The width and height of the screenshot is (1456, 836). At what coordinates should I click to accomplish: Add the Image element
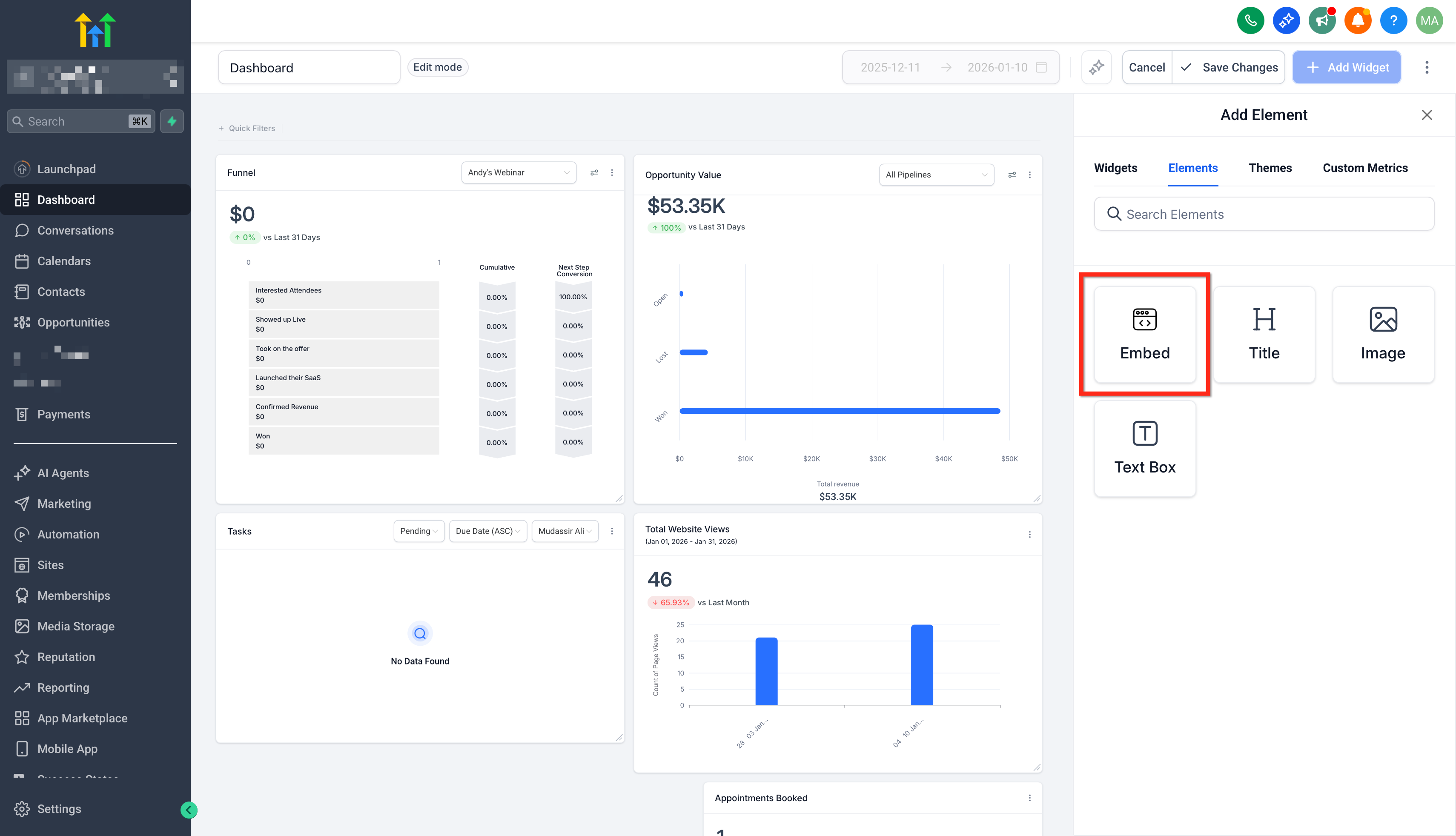pyautogui.click(x=1382, y=335)
